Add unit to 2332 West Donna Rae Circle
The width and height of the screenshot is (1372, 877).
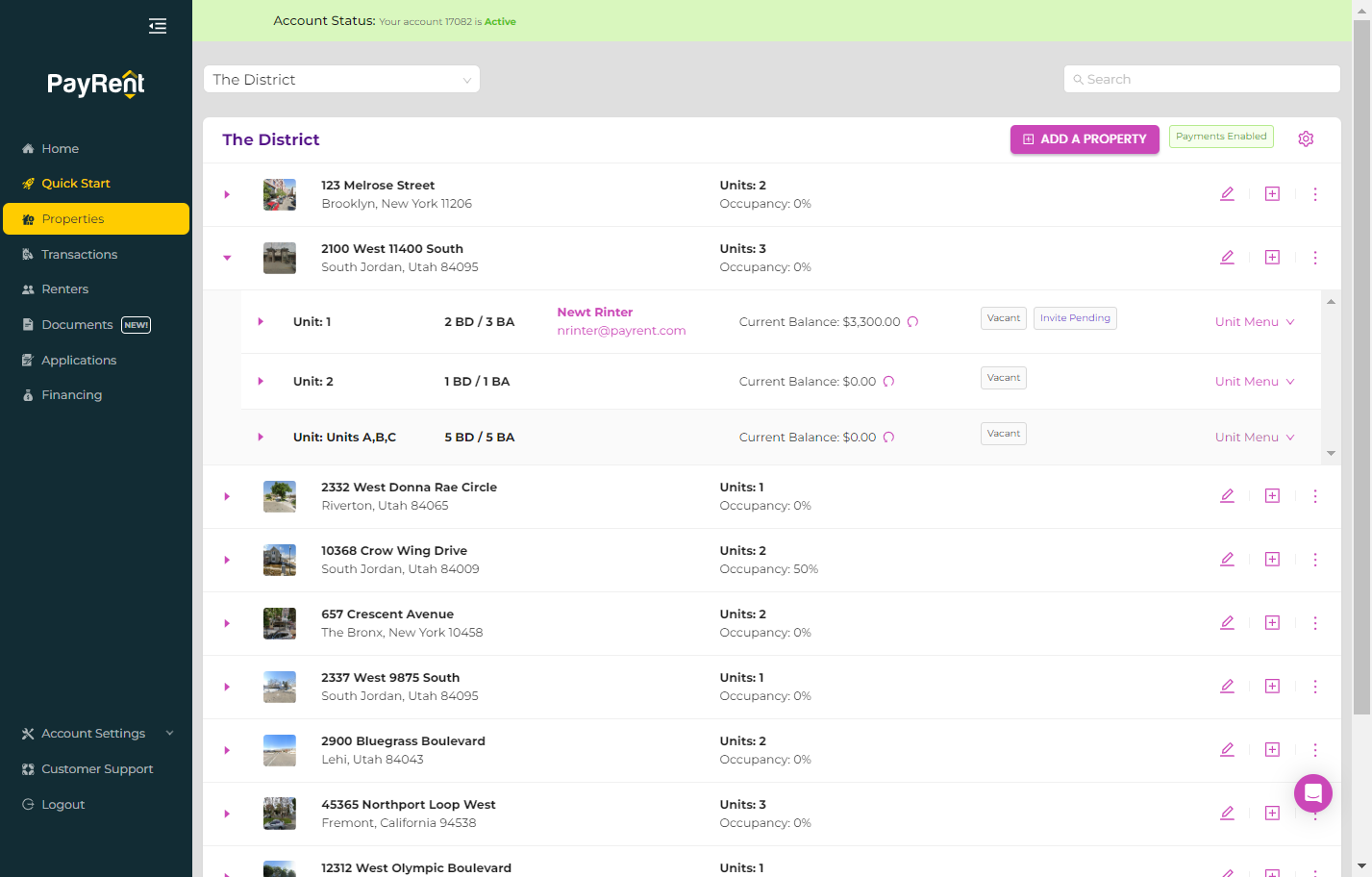pos(1272,496)
